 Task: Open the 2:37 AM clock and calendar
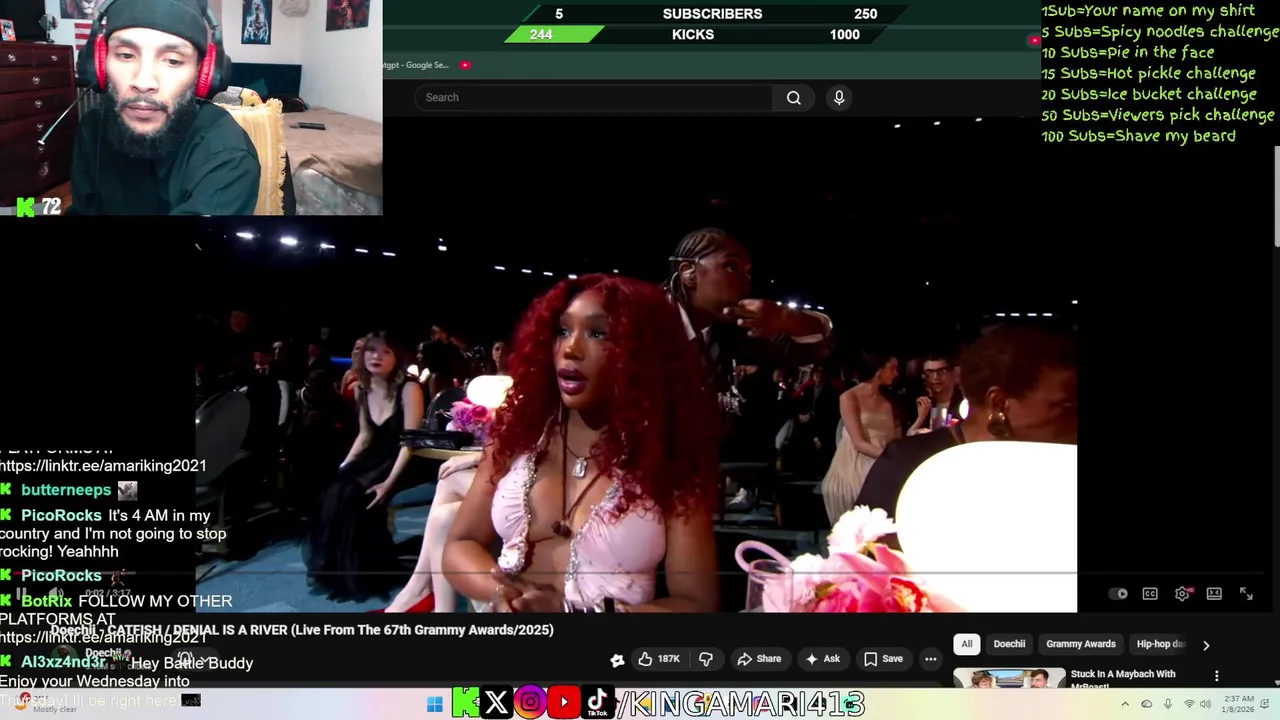(1238, 704)
